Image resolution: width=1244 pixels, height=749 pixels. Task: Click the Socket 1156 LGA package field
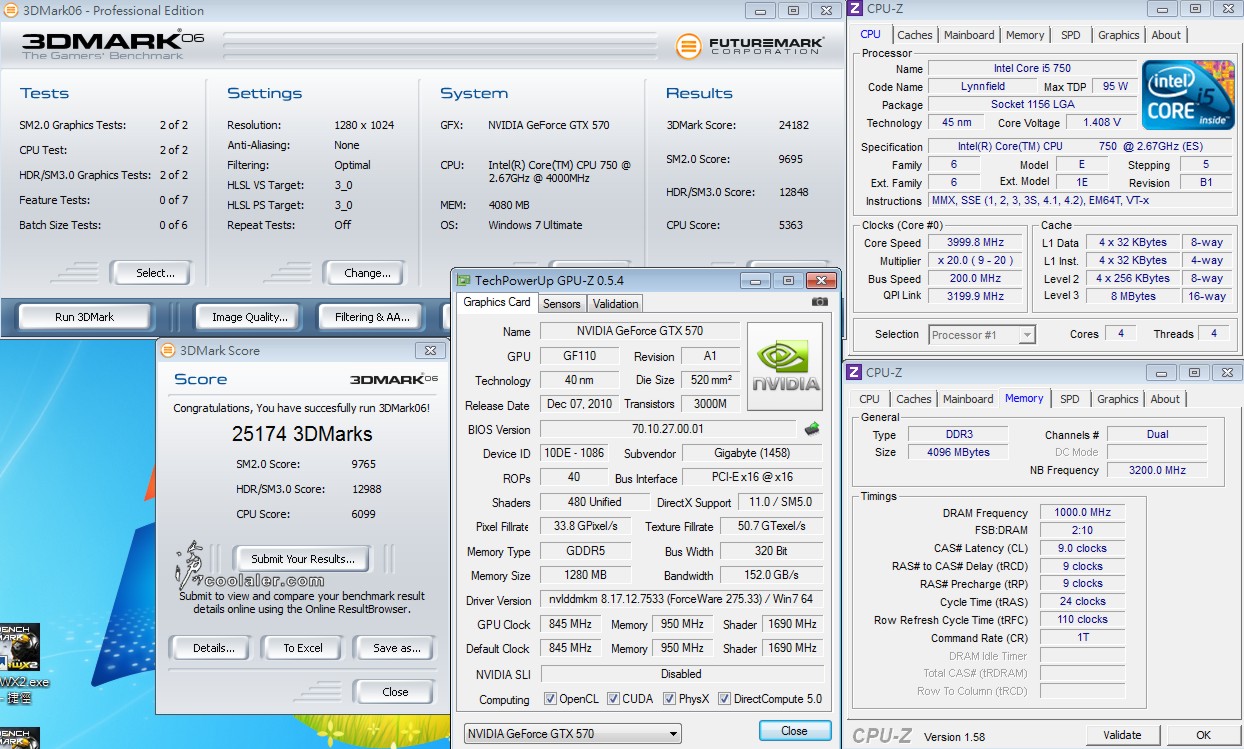[x=1032, y=105]
